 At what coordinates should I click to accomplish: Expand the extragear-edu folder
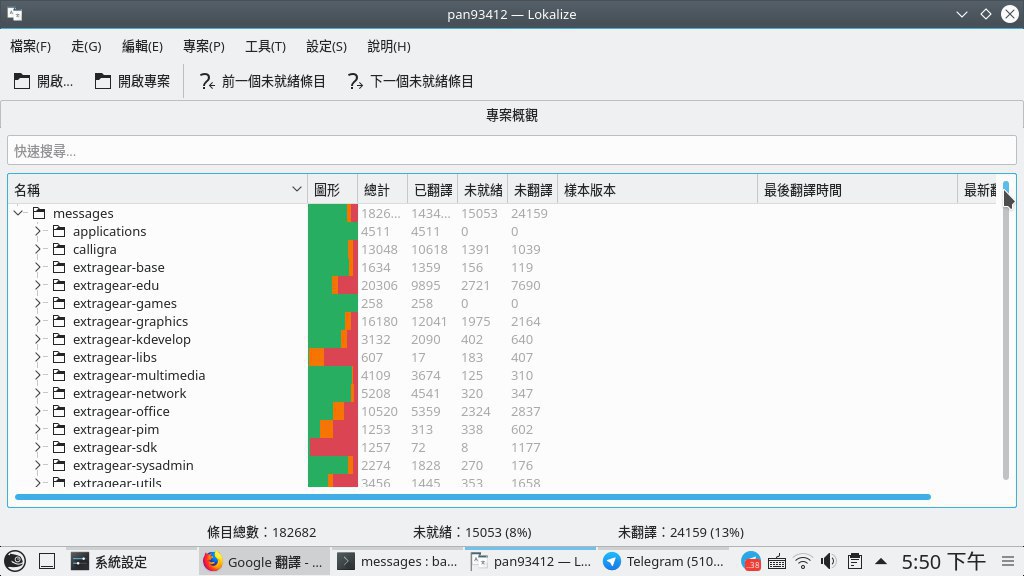[x=38, y=285]
